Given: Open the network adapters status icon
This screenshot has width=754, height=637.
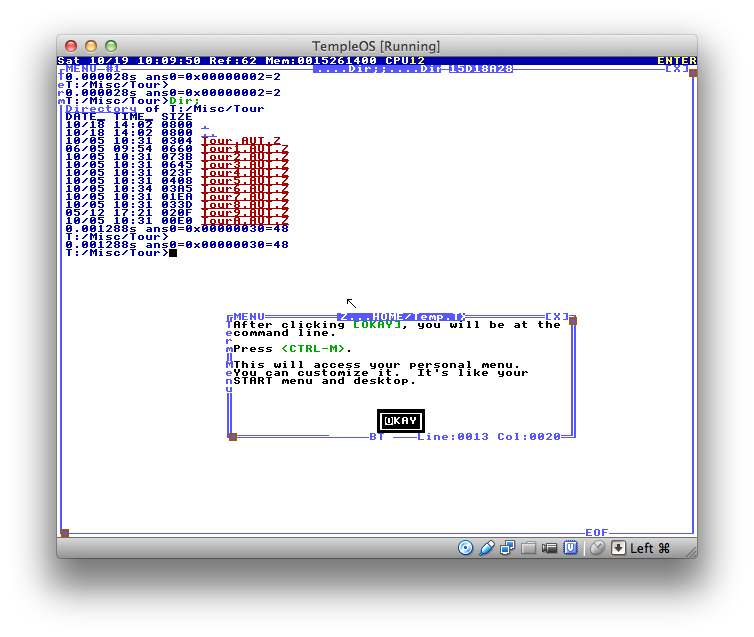Looking at the screenshot, I should coord(508,548).
